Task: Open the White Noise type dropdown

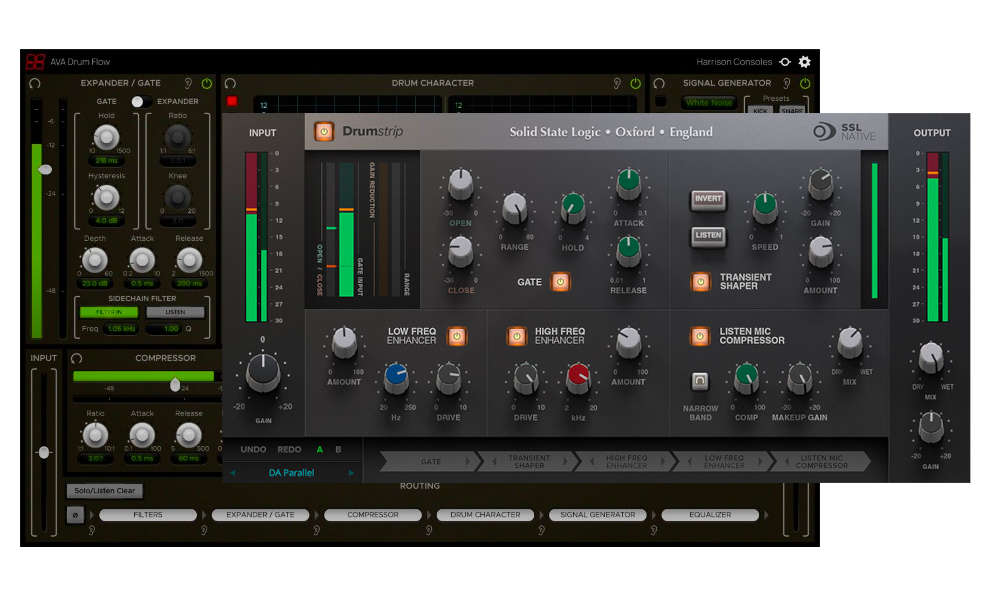Action: pyautogui.click(x=708, y=103)
